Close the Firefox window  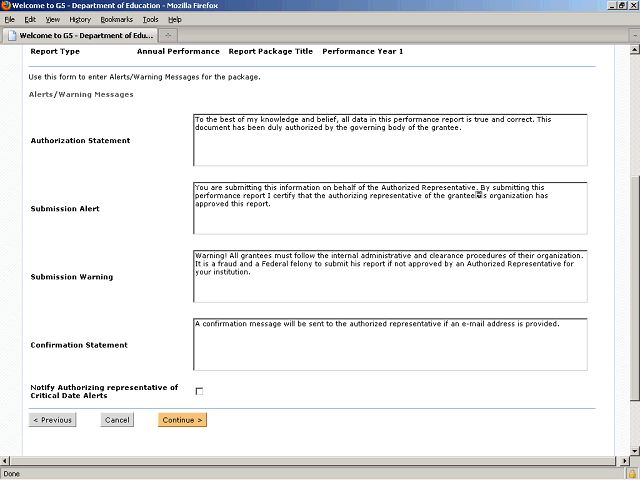[x=633, y=5]
